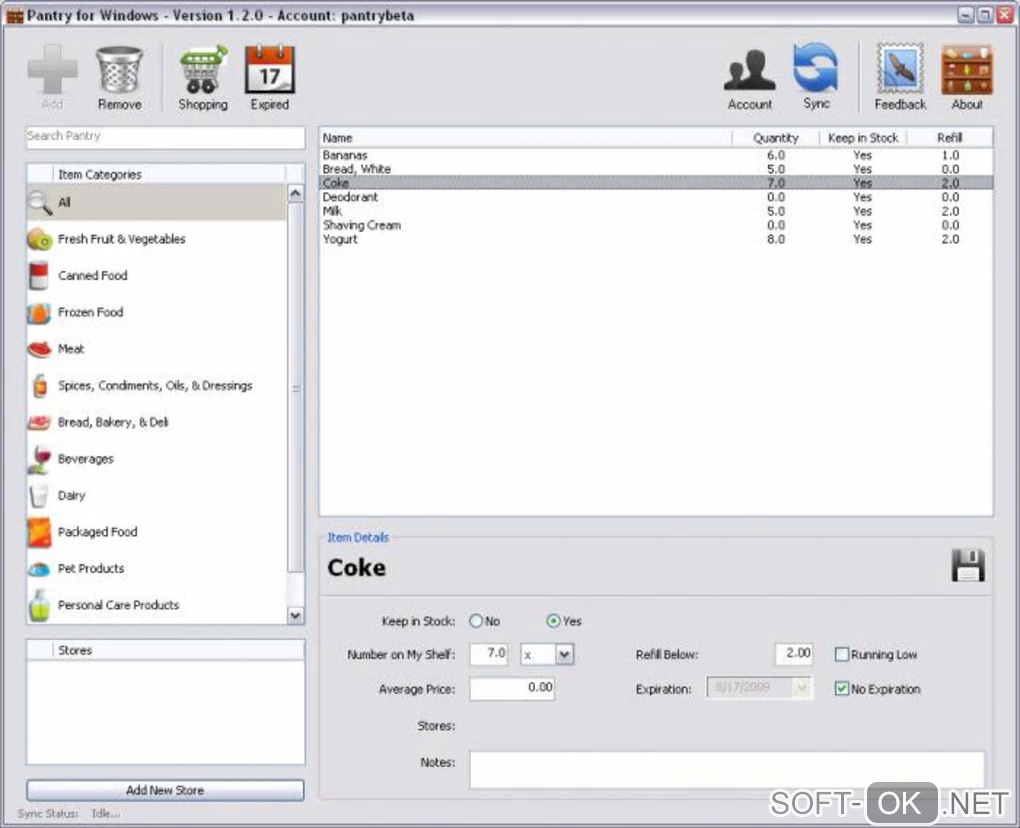Click the Item Categories header
1020x828 pixels.
tap(169, 174)
